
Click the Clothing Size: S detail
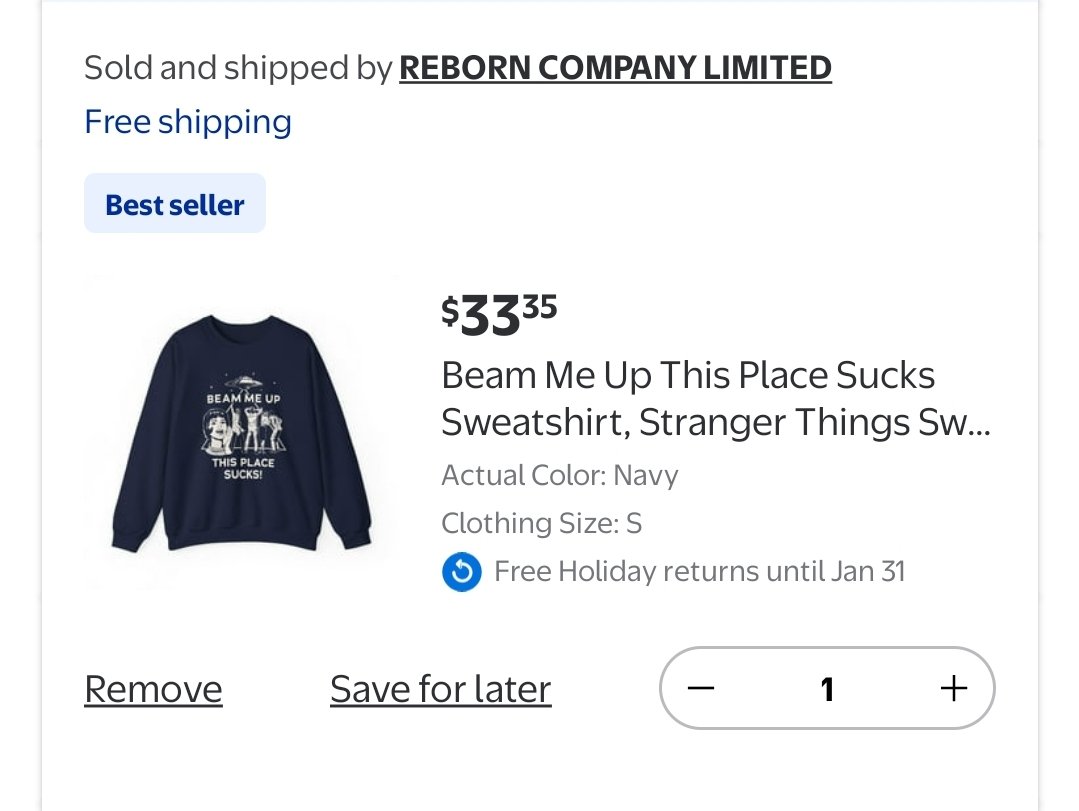(x=542, y=523)
